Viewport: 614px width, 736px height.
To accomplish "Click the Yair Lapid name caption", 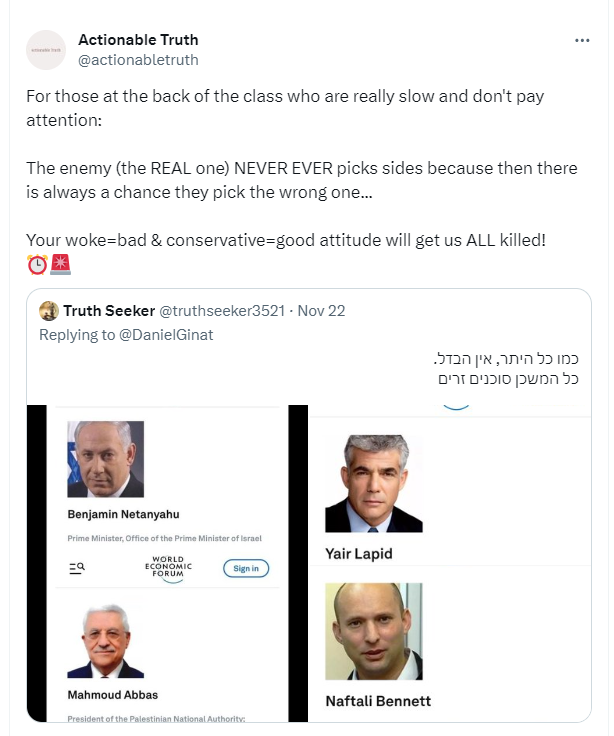I will click(359, 554).
